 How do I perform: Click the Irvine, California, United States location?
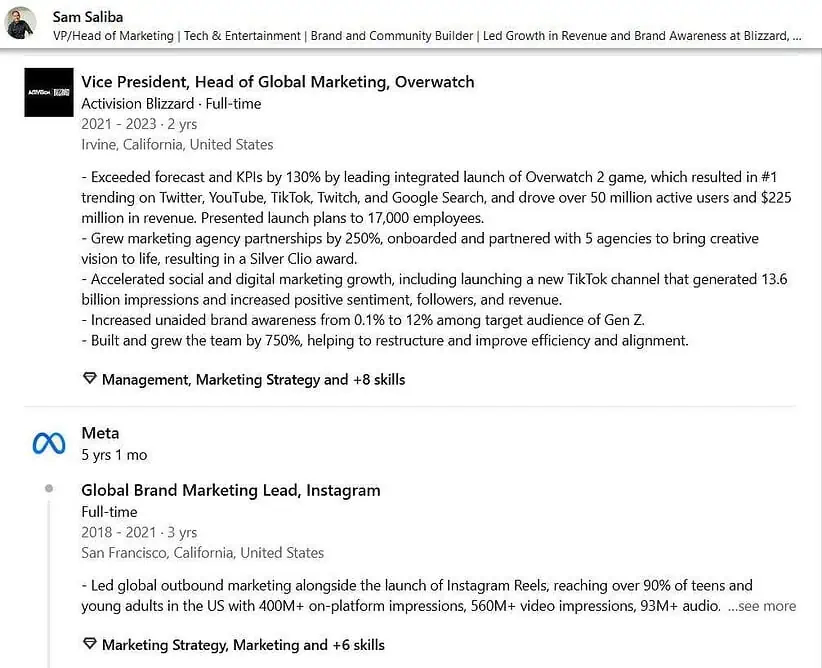tap(177, 144)
